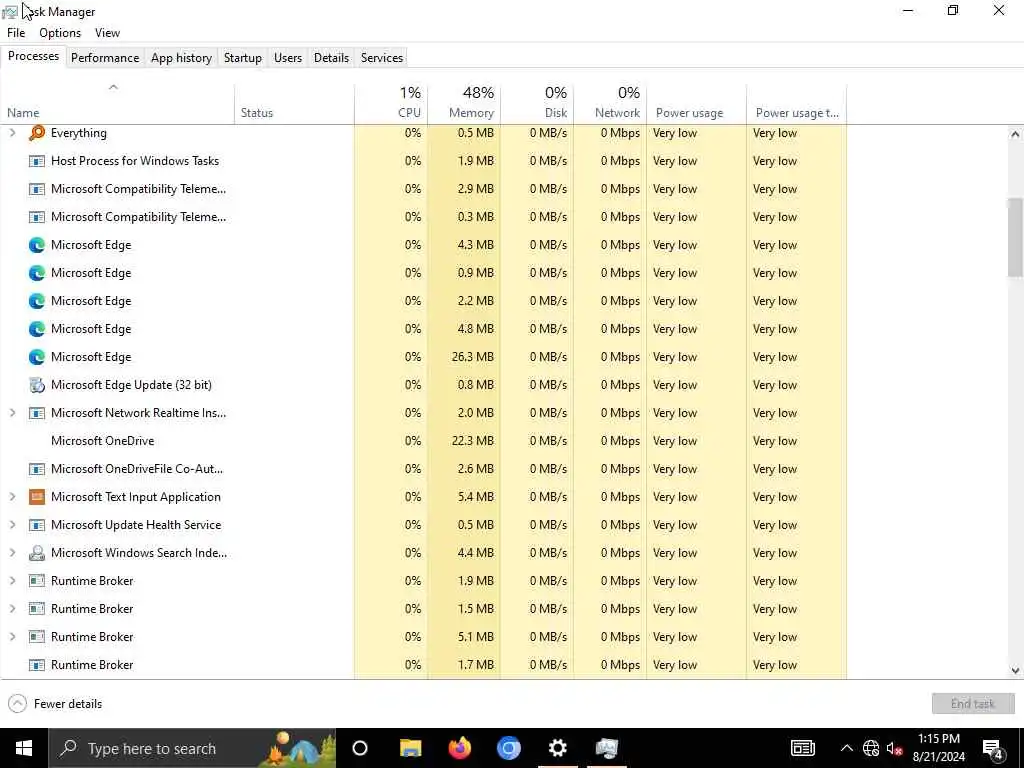Switch to the Users tab
This screenshot has width=1024, height=768.
pos(288,57)
